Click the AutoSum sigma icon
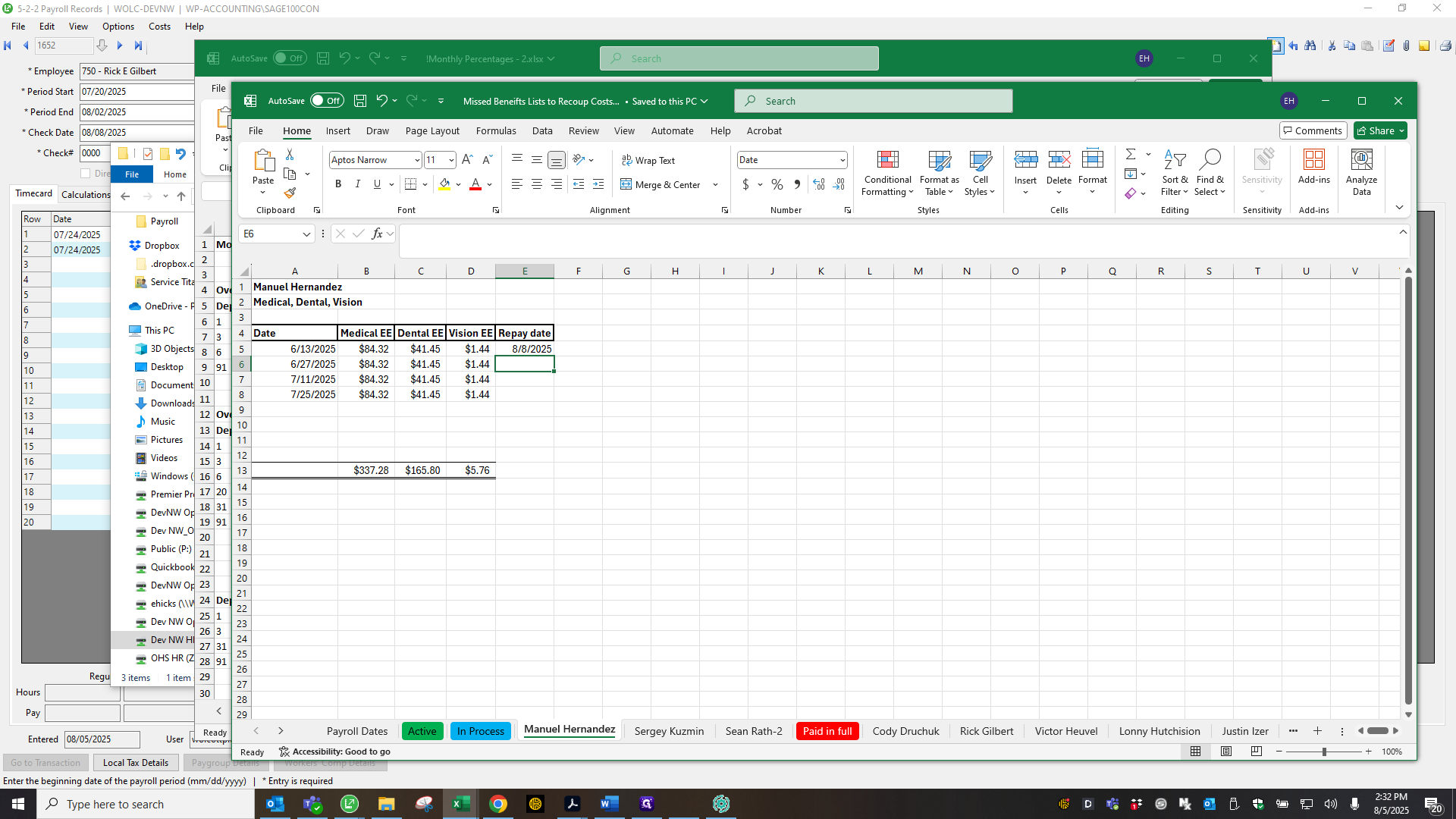This screenshot has width=1456, height=819. coord(1131,154)
